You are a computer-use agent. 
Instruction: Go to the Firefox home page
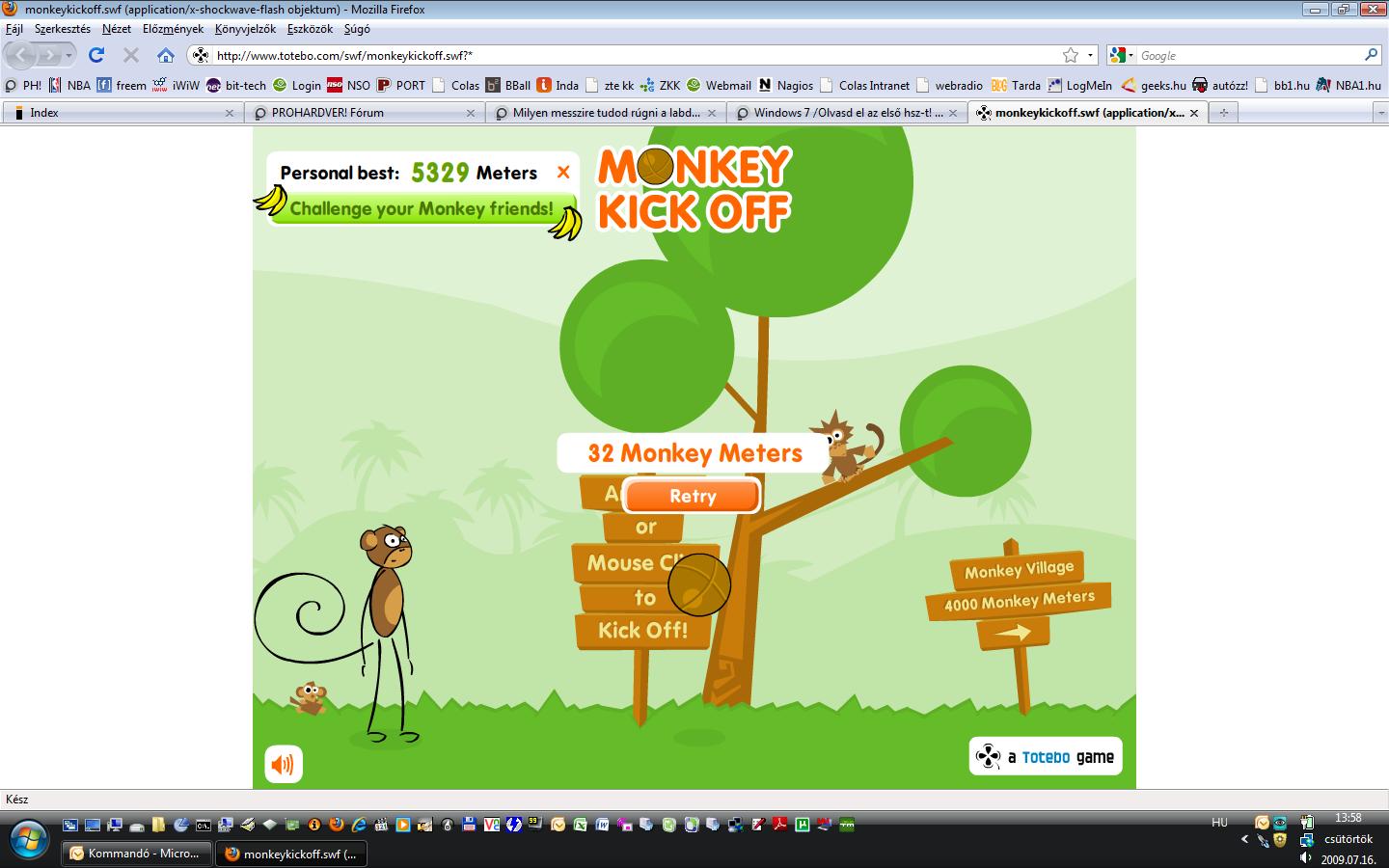166,55
